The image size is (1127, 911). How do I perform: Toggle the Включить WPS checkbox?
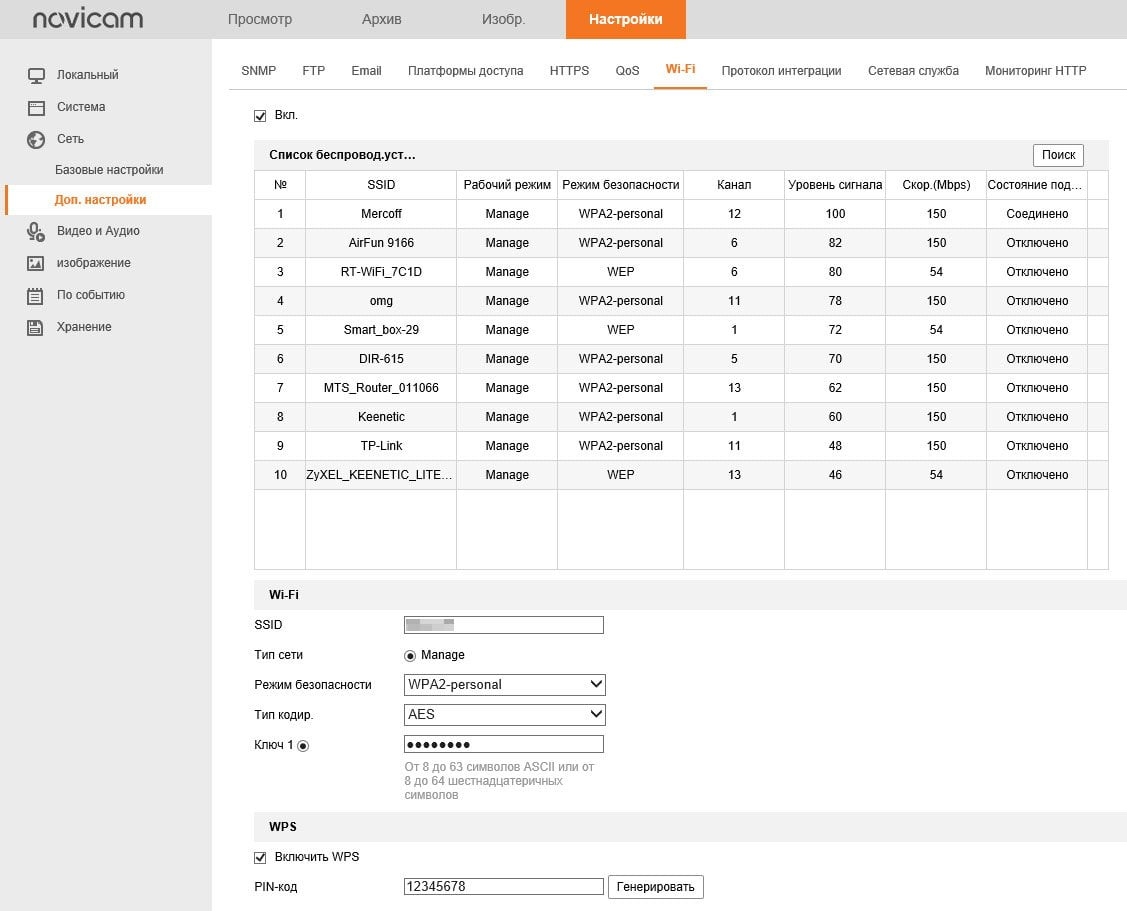tap(260, 857)
